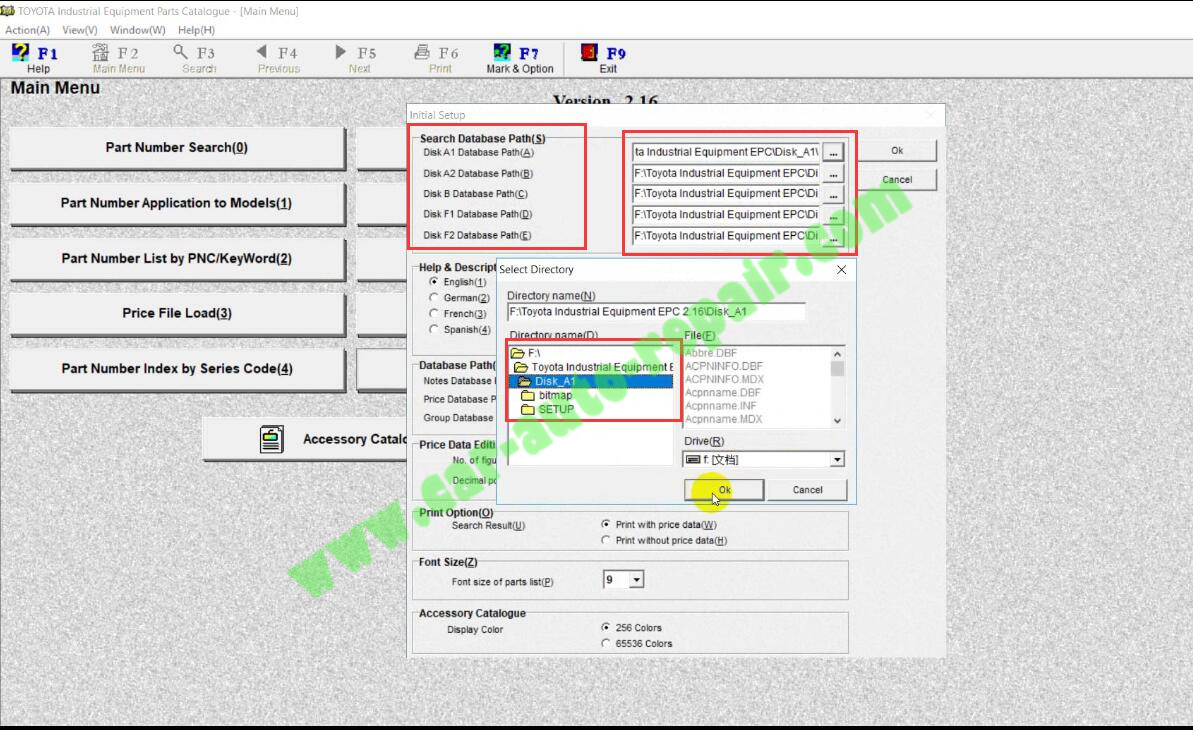The height and width of the screenshot is (730, 1193).
Task: Open Price File Load(3)
Action: pos(177,314)
